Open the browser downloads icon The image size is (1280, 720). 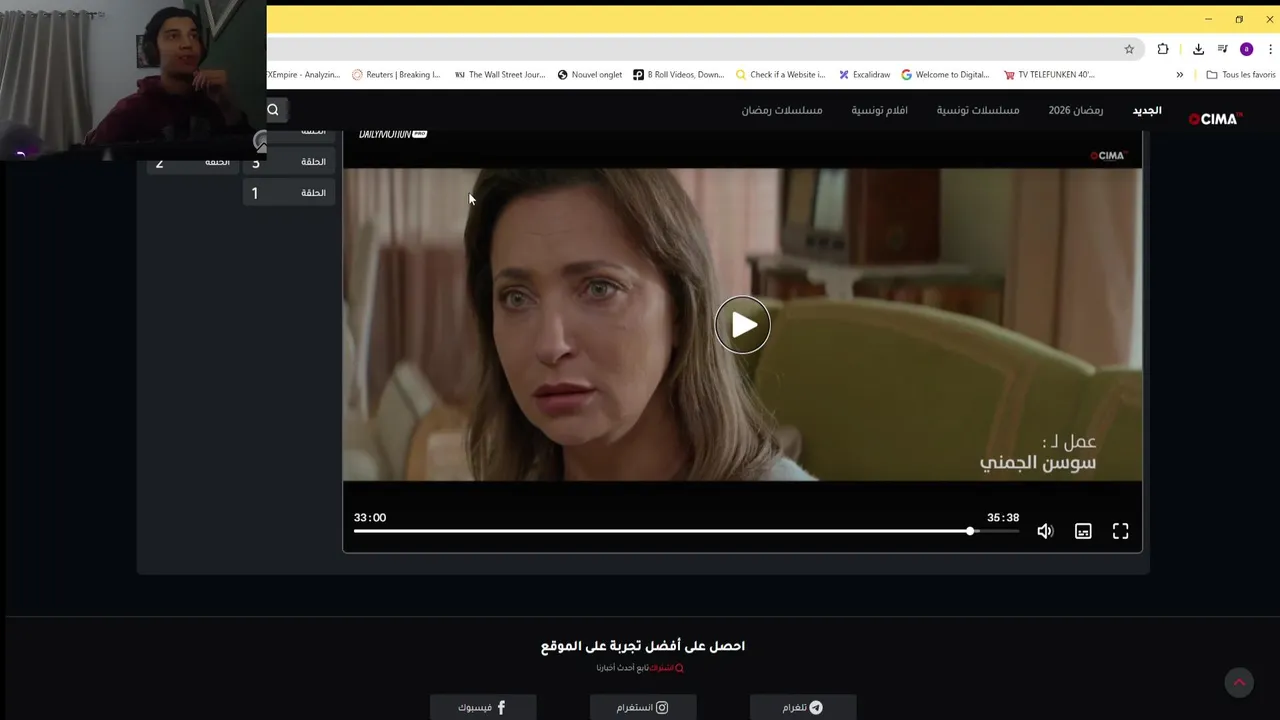(1198, 49)
